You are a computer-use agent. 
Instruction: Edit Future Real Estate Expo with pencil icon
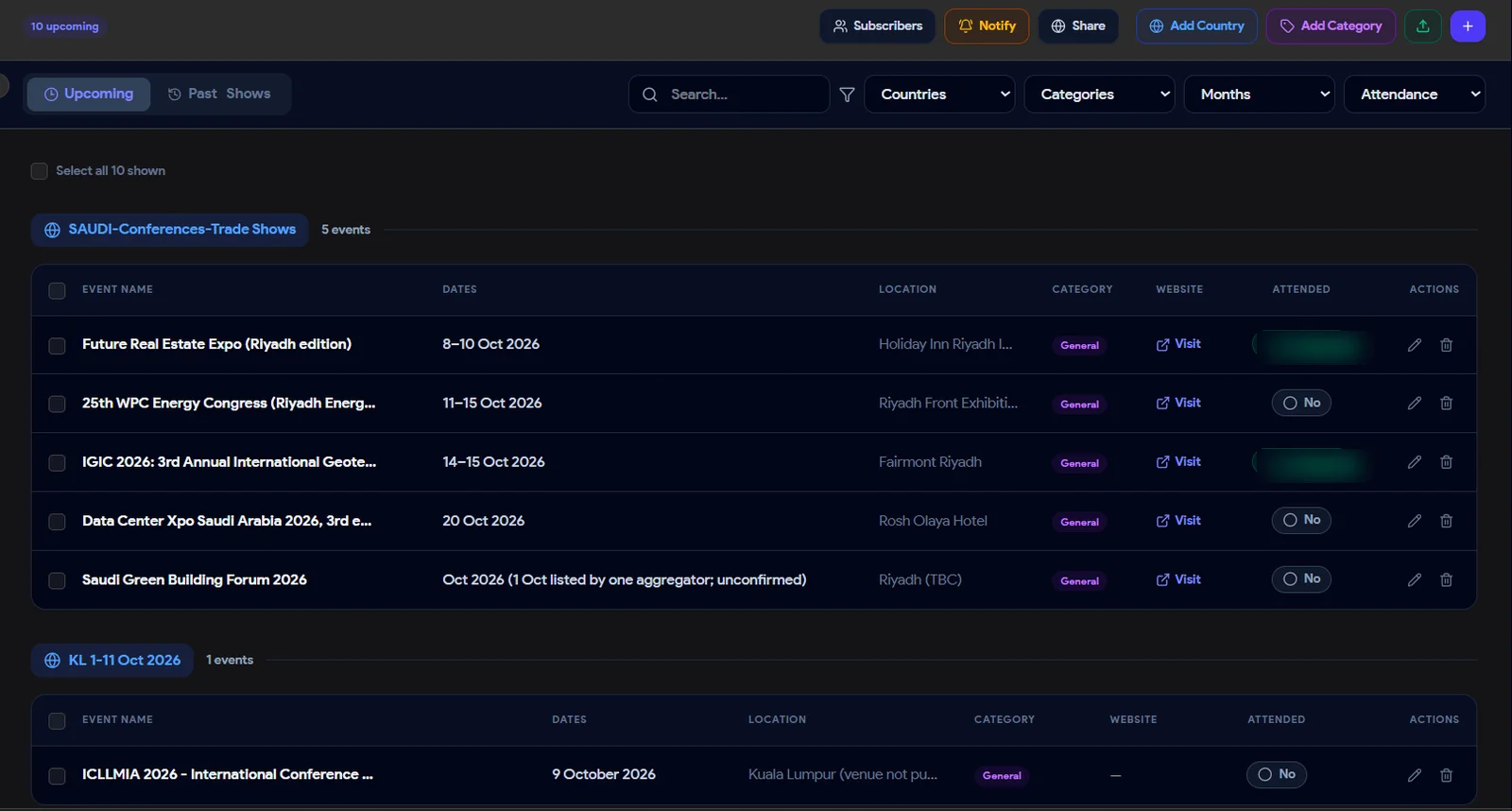click(1414, 345)
